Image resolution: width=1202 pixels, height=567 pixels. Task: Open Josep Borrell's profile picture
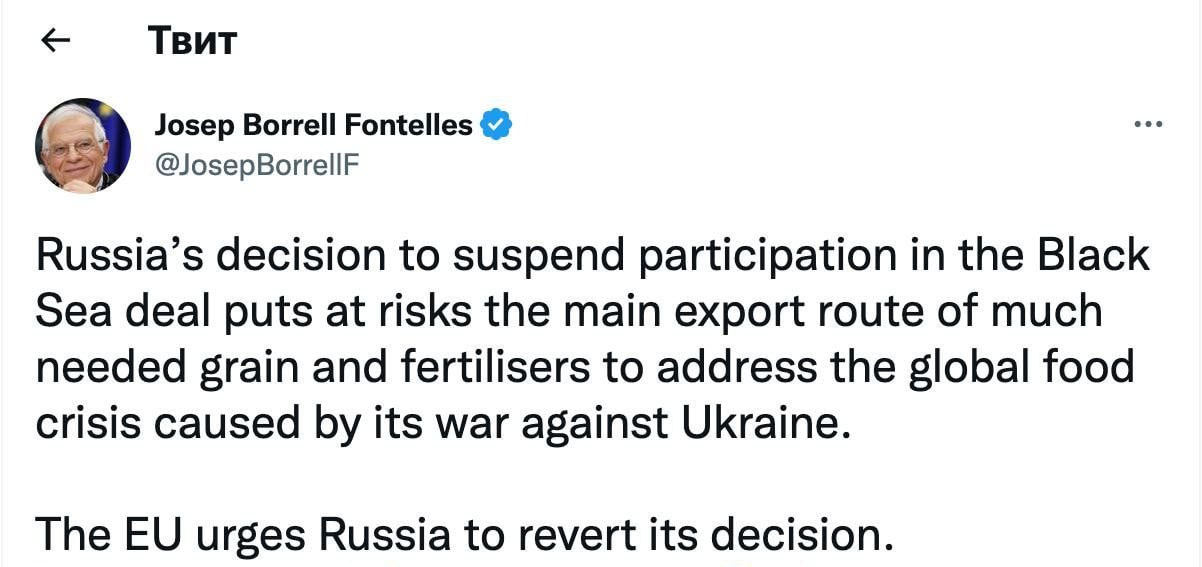click(x=83, y=146)
